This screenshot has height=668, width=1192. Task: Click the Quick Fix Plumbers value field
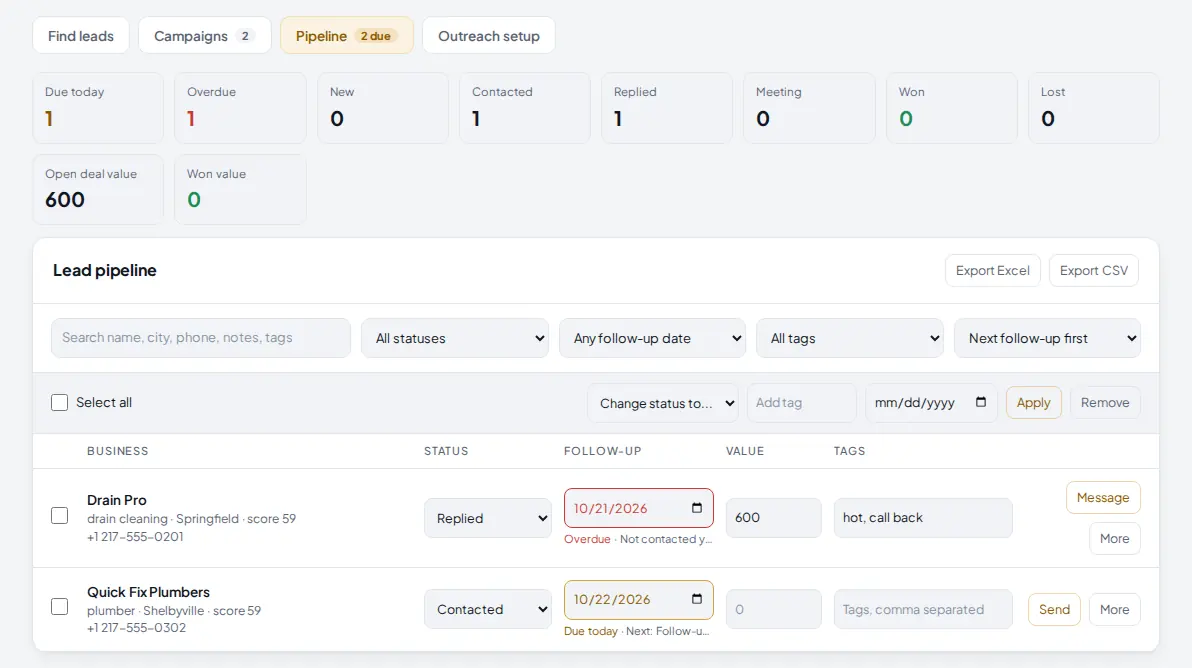[x=774, y=609]
